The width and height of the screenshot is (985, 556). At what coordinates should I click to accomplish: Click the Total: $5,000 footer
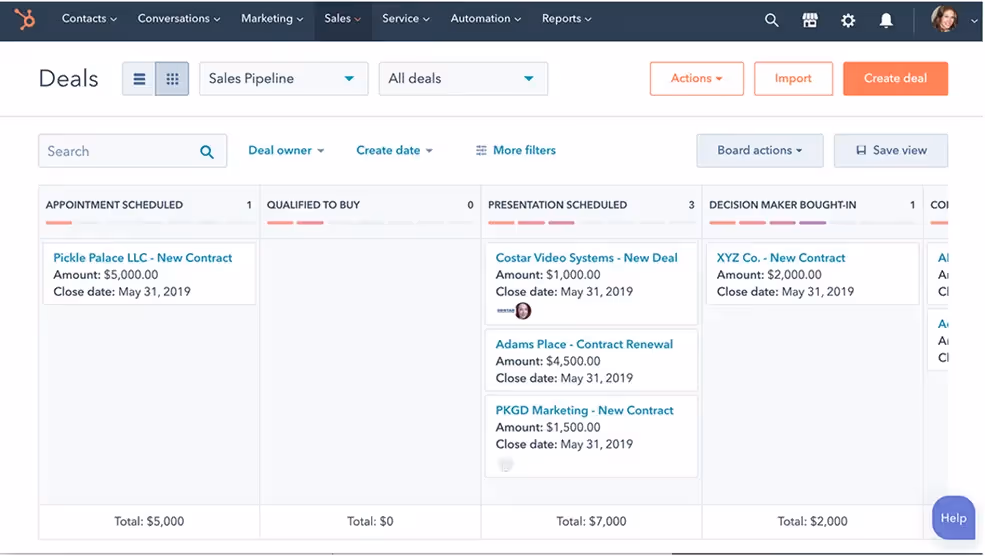click(149, 521)
